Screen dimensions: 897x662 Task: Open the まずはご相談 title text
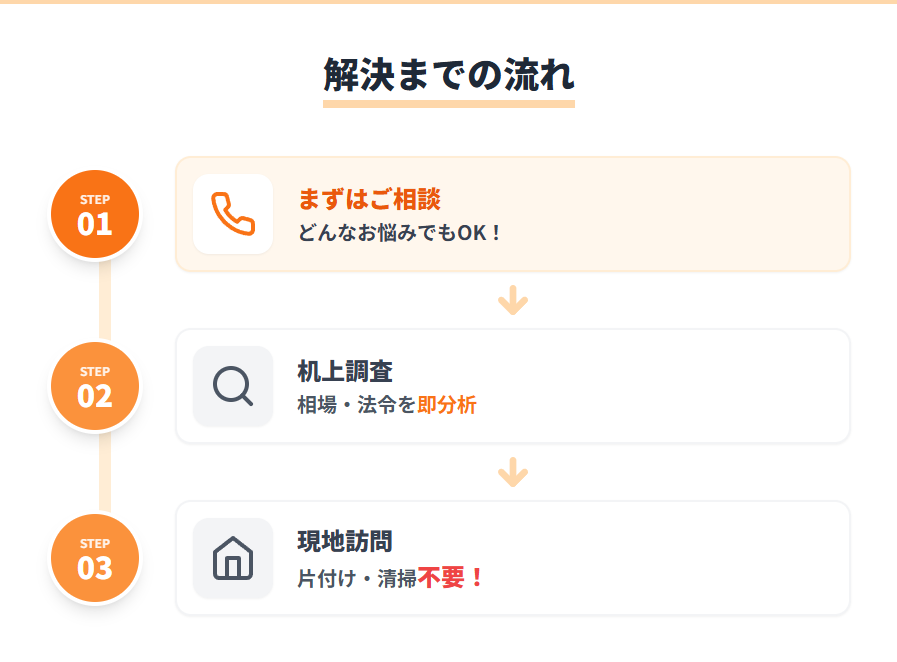tap(369, 199)
